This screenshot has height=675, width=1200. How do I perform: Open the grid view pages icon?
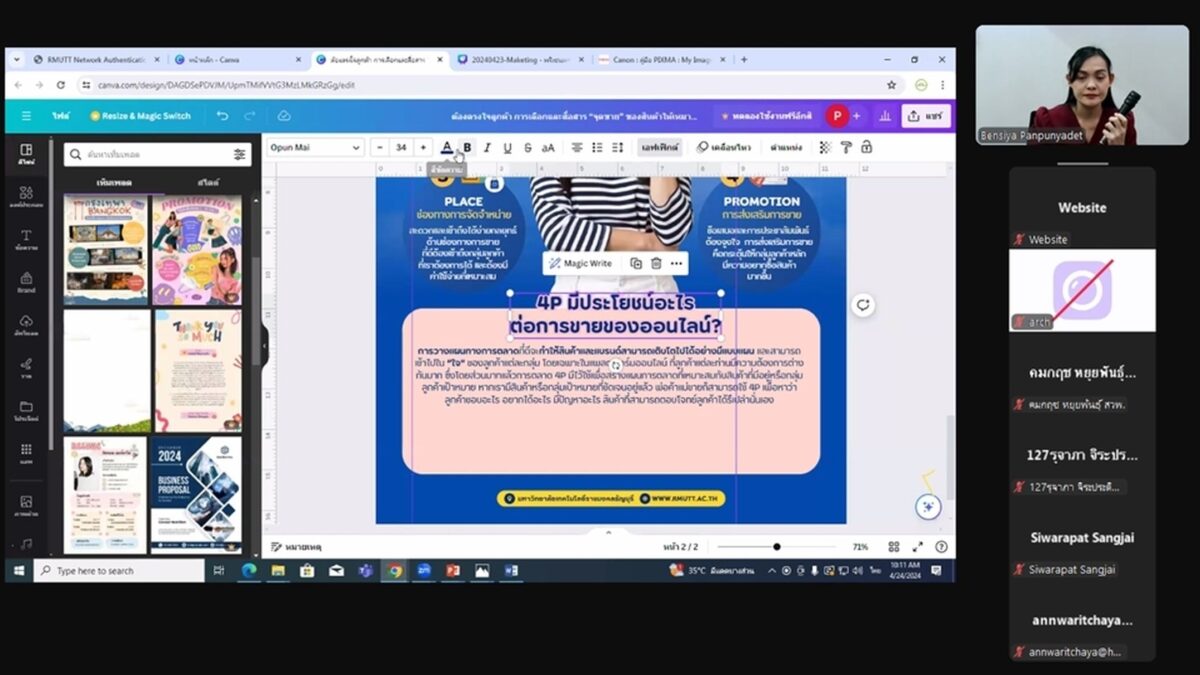(893, 547)
